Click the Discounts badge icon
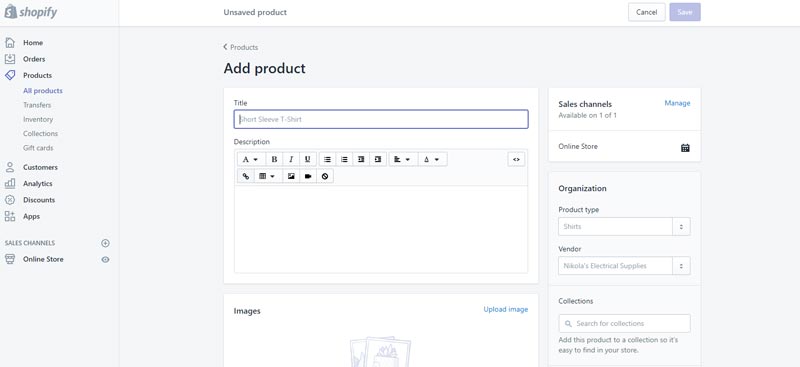The height and width of the screenshot is (367, 800). [x=10, y=200]
